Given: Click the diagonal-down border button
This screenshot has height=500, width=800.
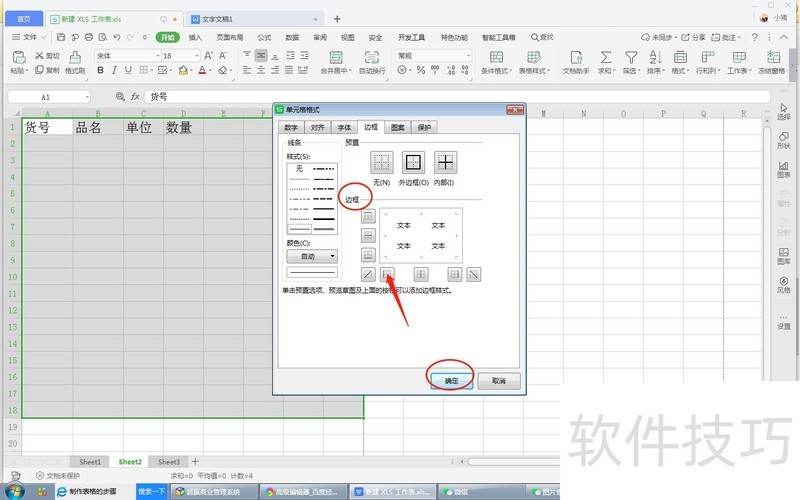Looking at the screenshot, I should pyautogui.click(x=474, y=273).
